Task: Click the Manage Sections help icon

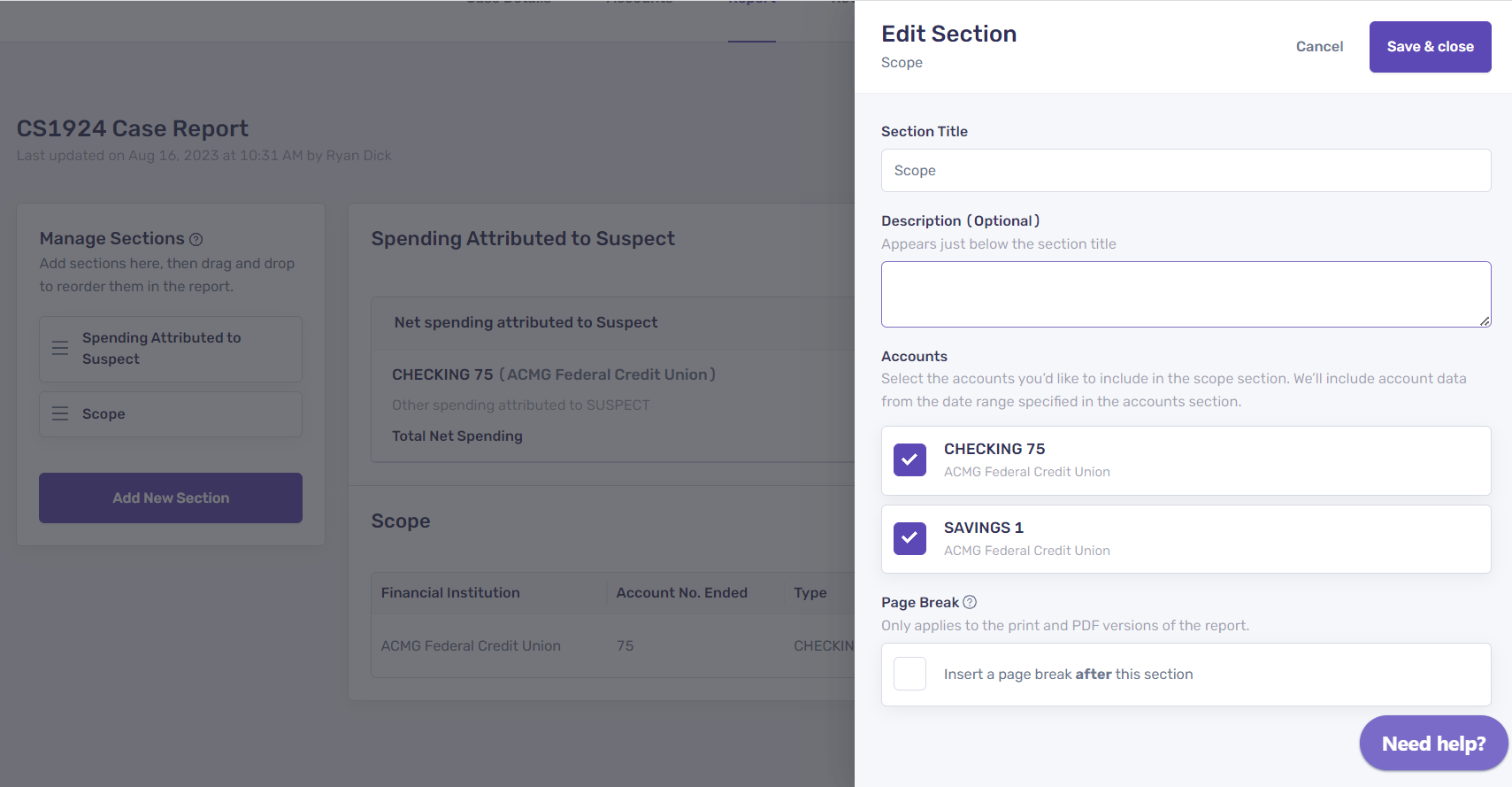Action: pos(196,239)
